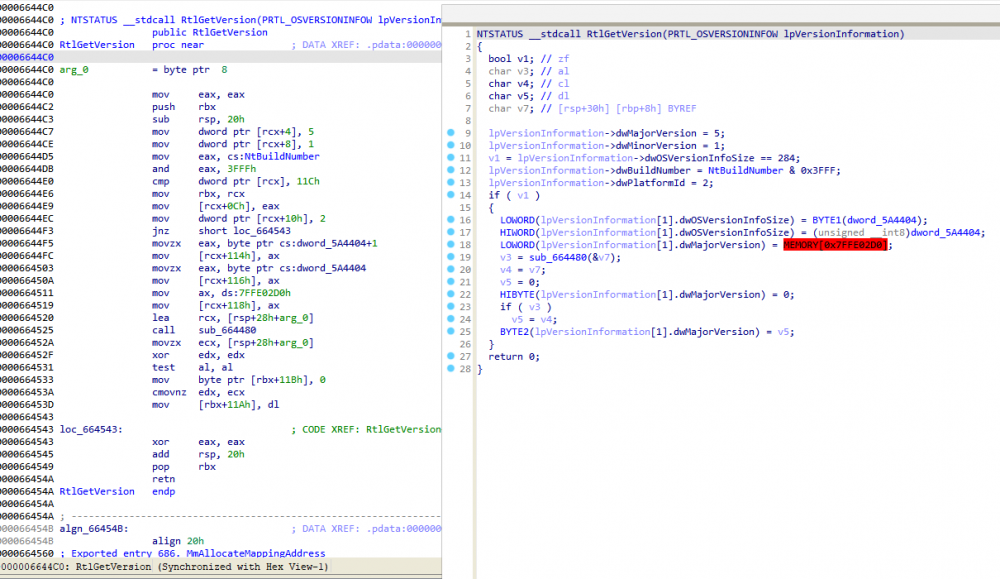Click the red highlighted MEMORY[0x7FFE02D0] expression
1000x579 pixels.
836,245
